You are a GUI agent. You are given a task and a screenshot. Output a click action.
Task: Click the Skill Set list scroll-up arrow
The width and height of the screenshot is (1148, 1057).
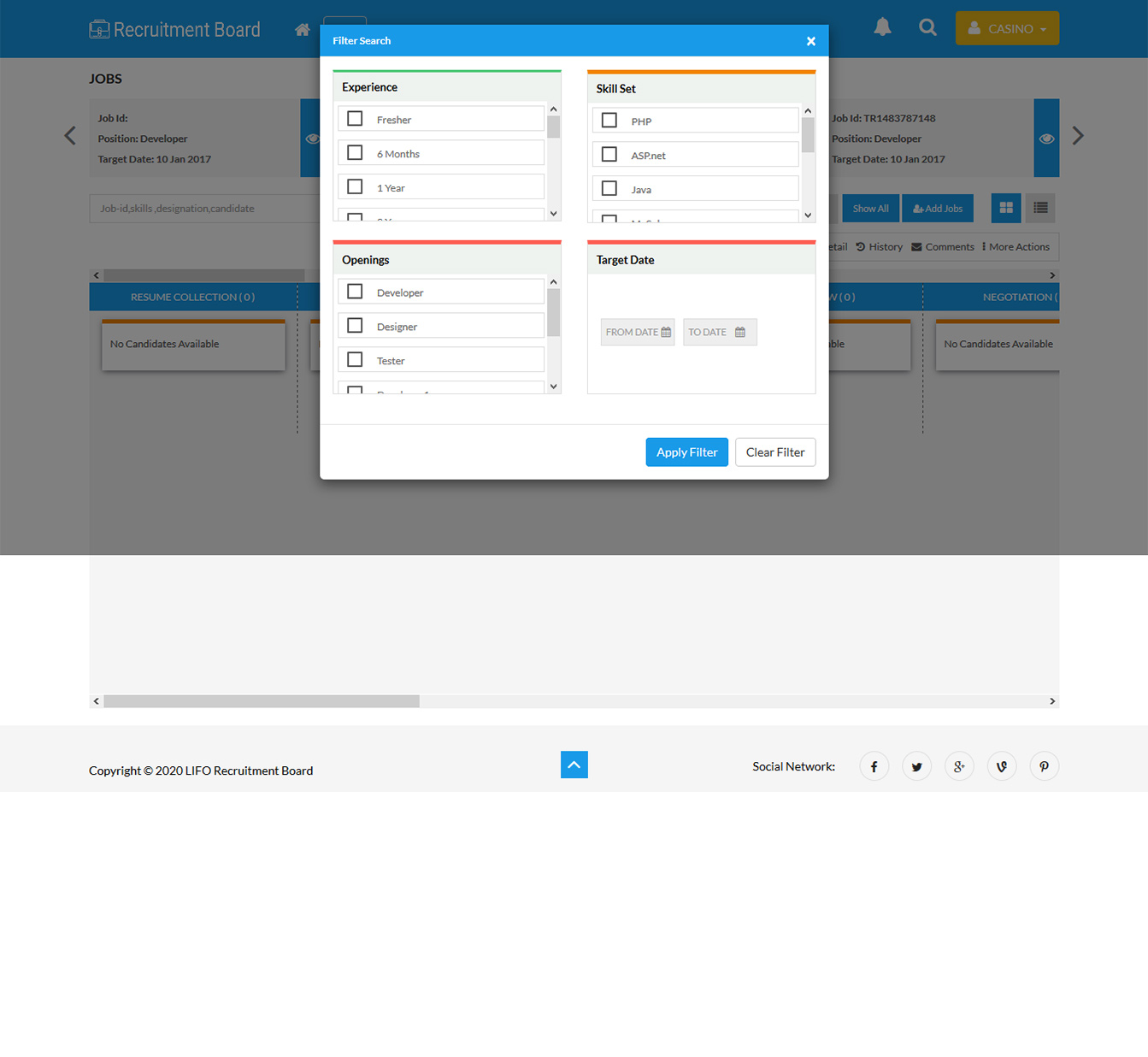click(x=808, y=111)
